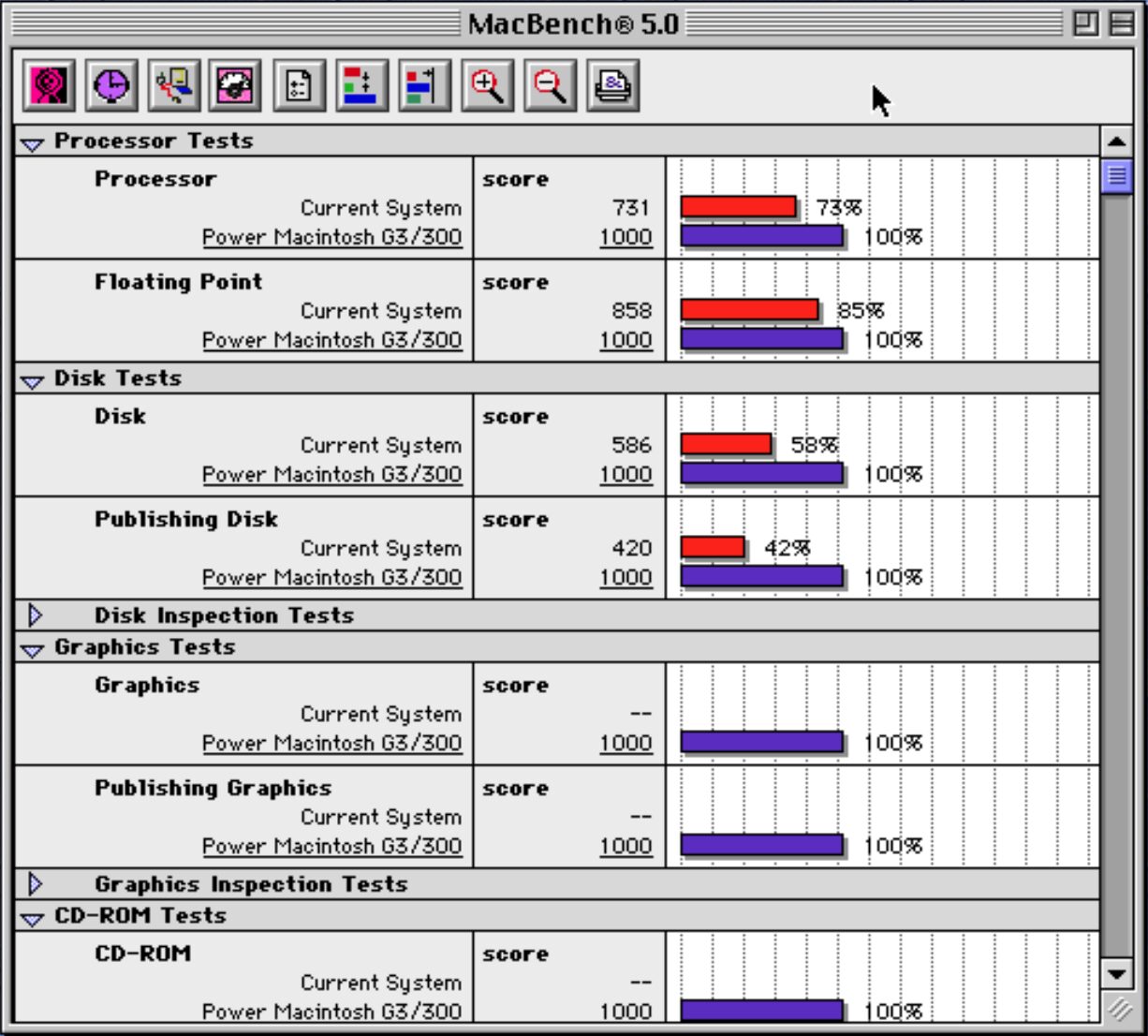Click the scrollbar up arrow
Image resolution: width=1148 pixels, height=1036 pixels.
(x=1116, y=142)
